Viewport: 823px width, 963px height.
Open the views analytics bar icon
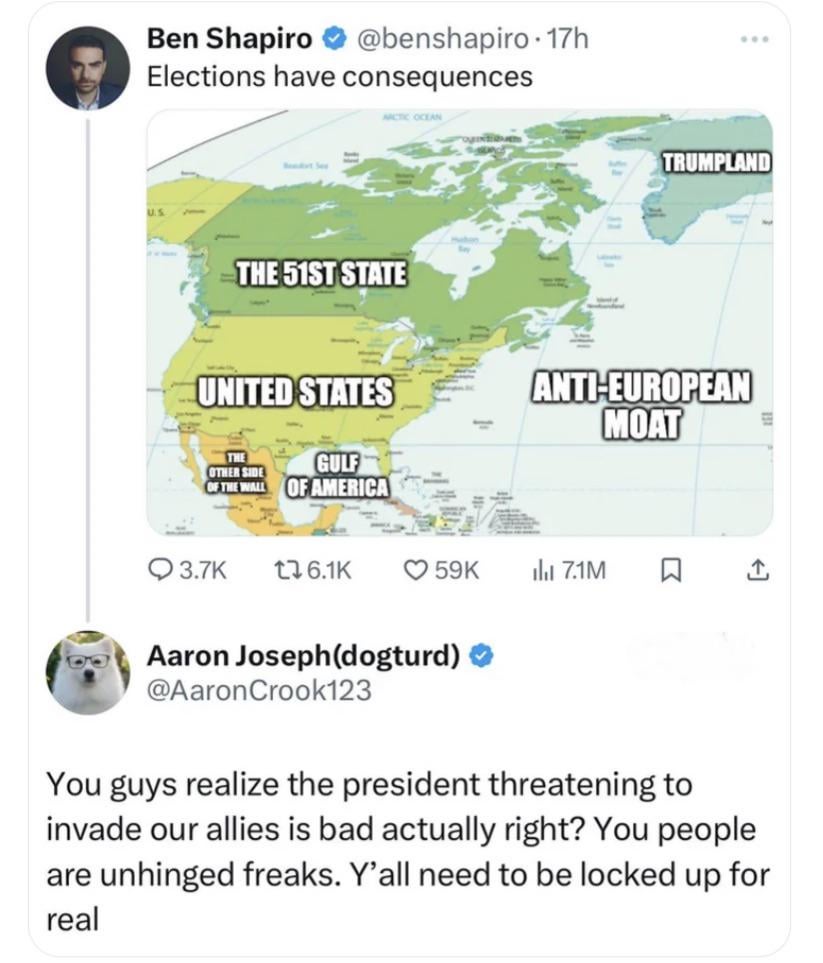pyautogui.click(x=541, y=570)
